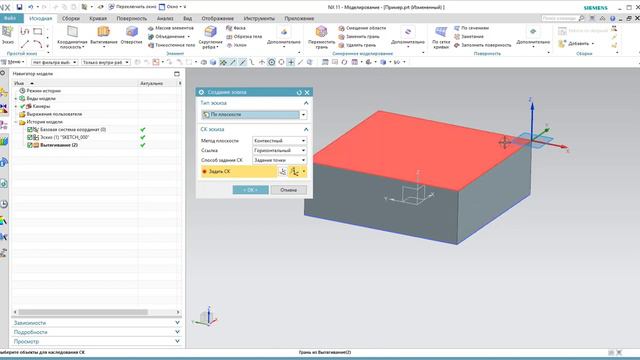Open the selection filter dropdown
The height and width of the screenshot is (360, 640).
54,62
